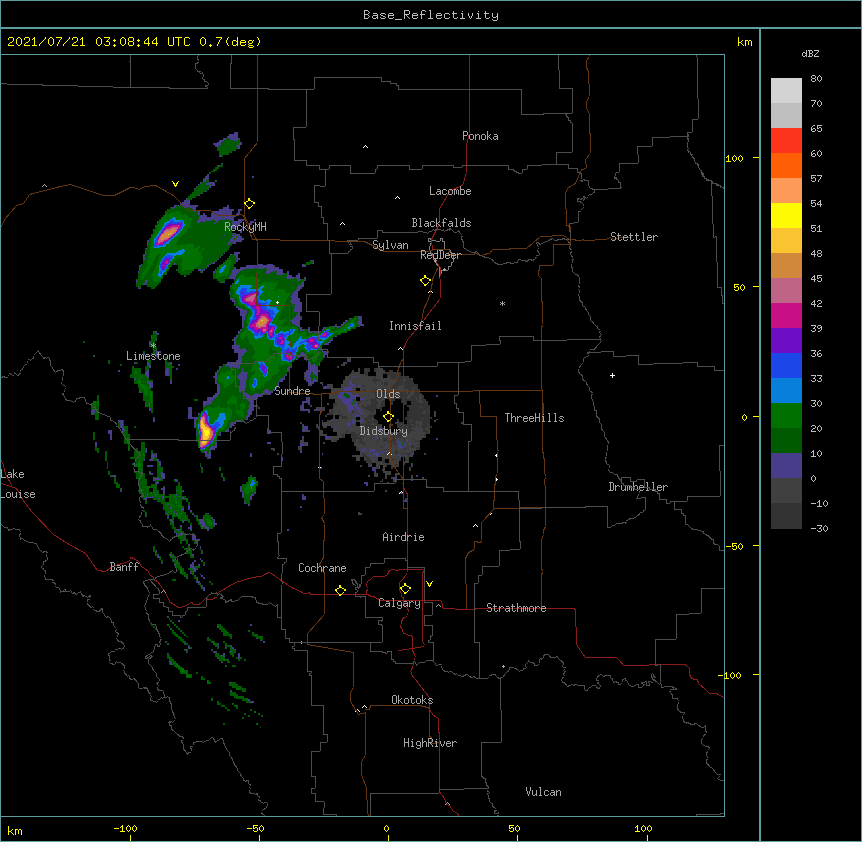Click the Banff label
This screenshot has width=862, height=842.
(x=124, y=567)
